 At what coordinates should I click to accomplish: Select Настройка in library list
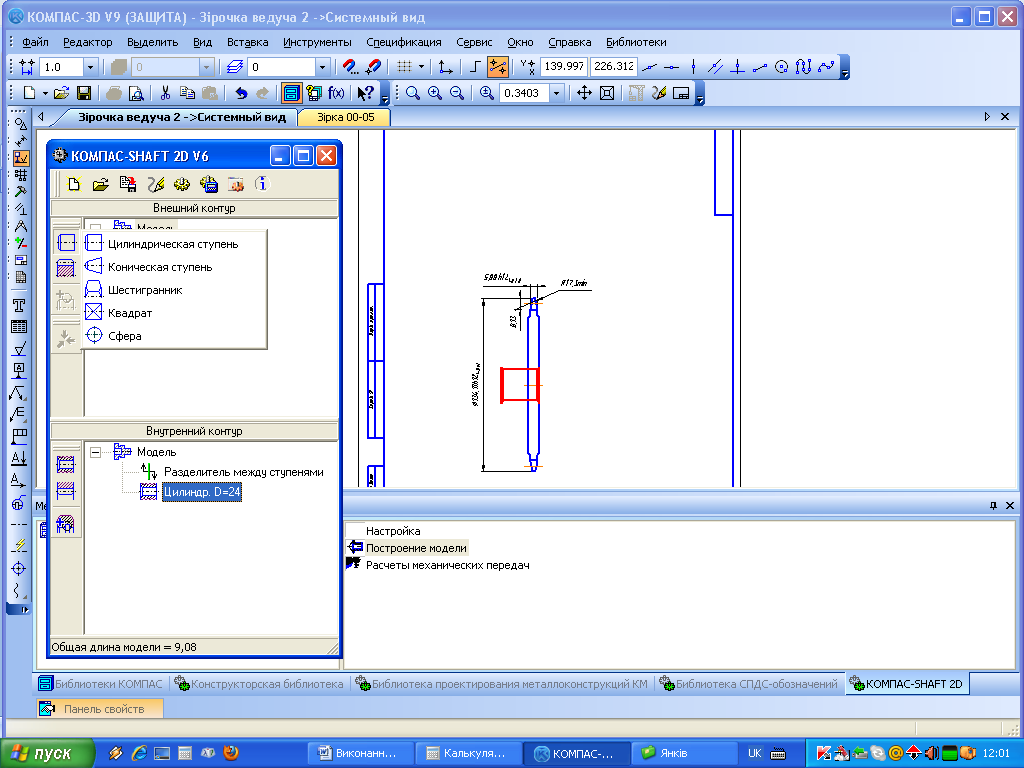coord(392,531)
